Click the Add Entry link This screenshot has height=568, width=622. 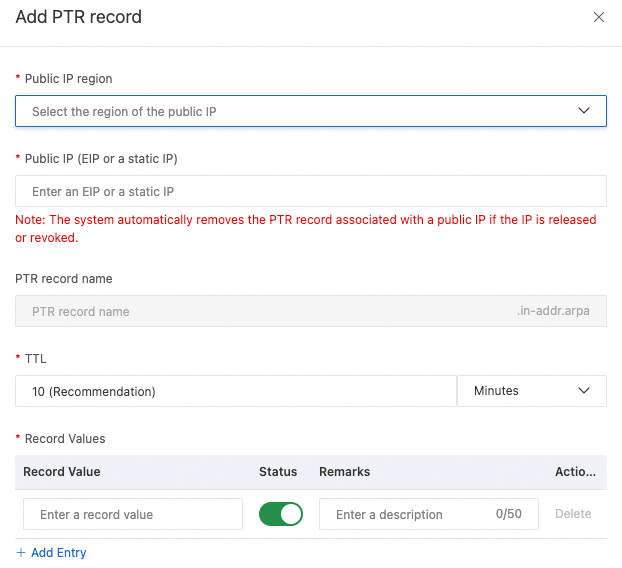click(x=58, y=552)
